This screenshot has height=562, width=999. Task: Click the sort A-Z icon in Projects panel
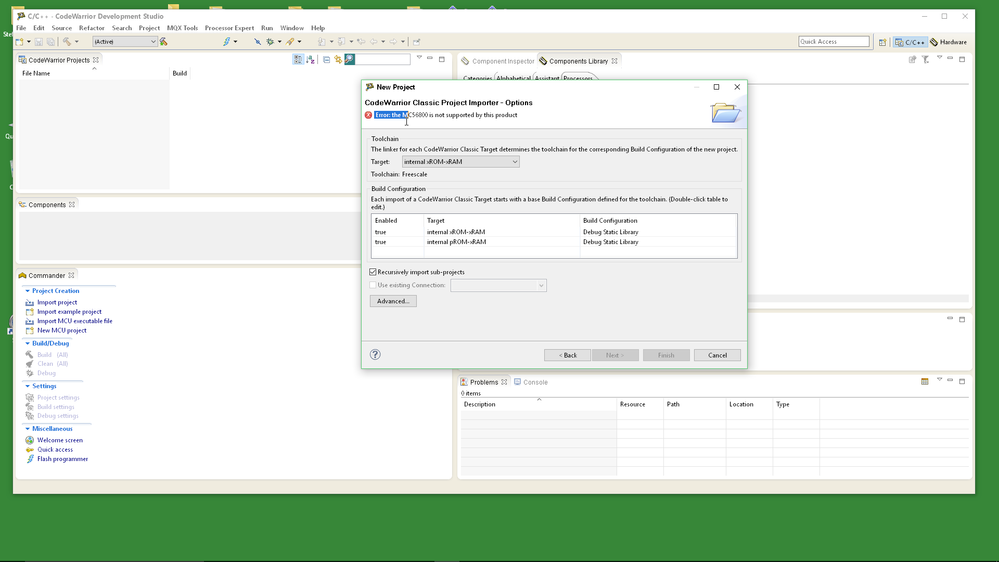[x=310, y=59]
